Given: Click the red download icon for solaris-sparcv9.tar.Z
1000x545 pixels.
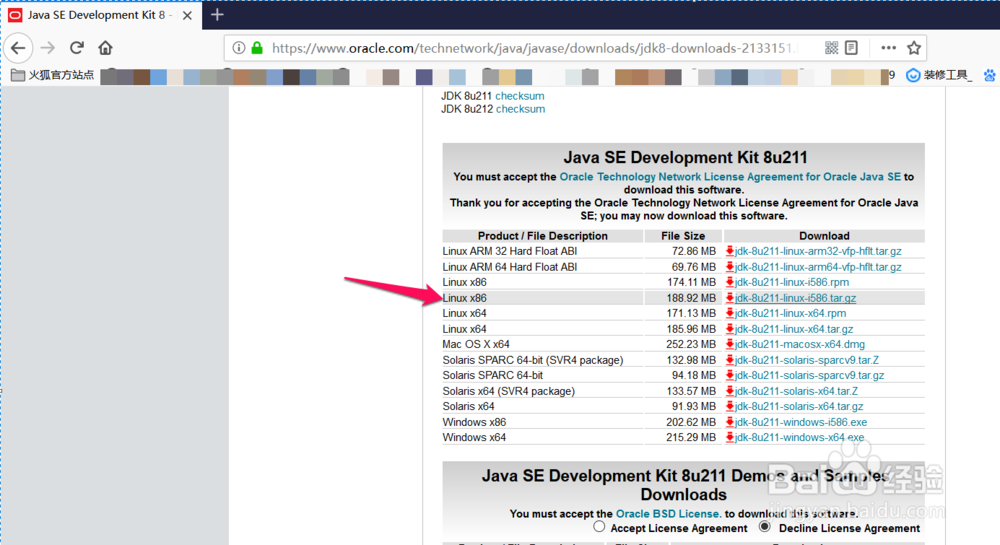Looking at the screenshot, I should pos(730,360).
